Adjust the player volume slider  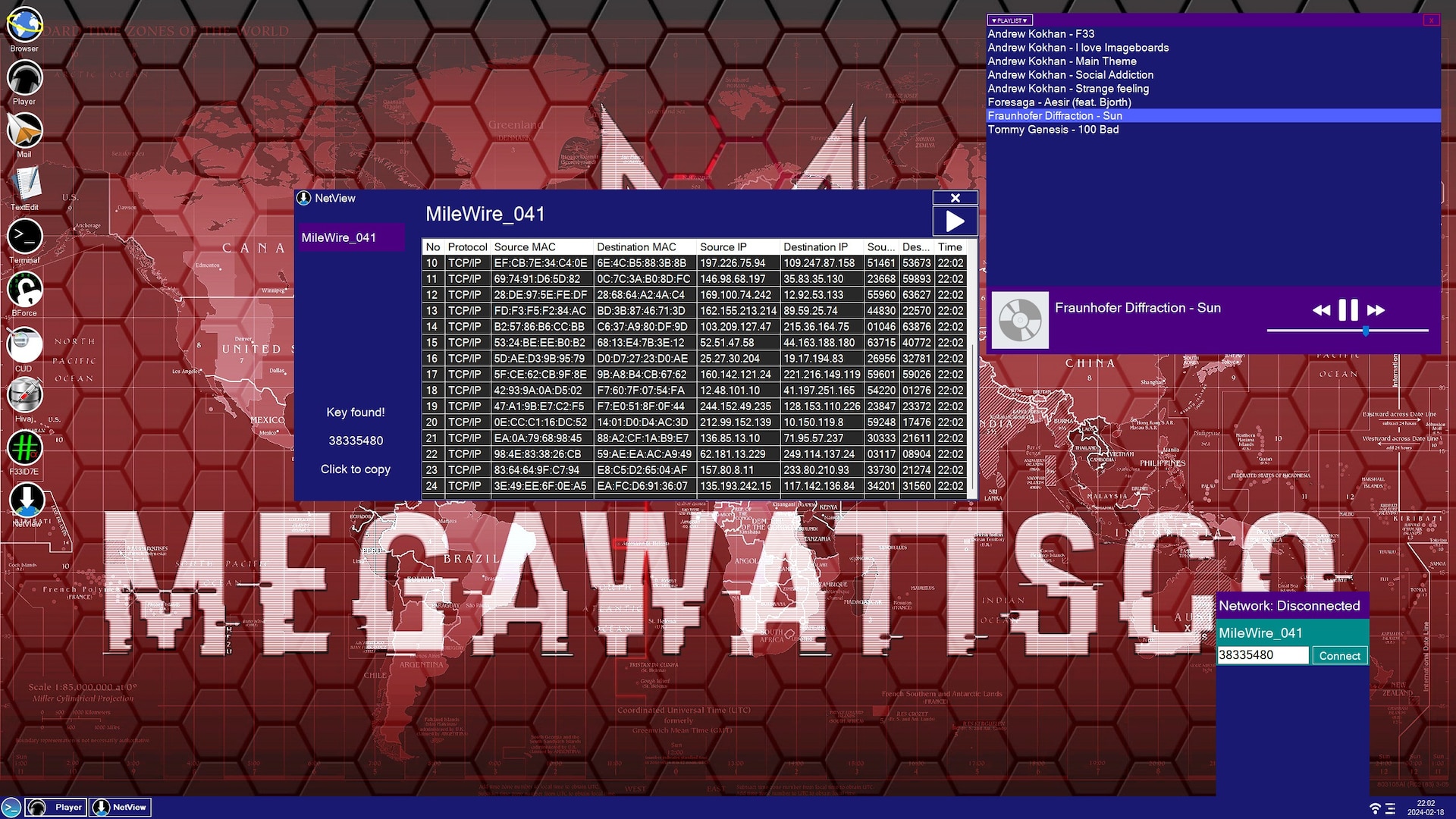1365,331
